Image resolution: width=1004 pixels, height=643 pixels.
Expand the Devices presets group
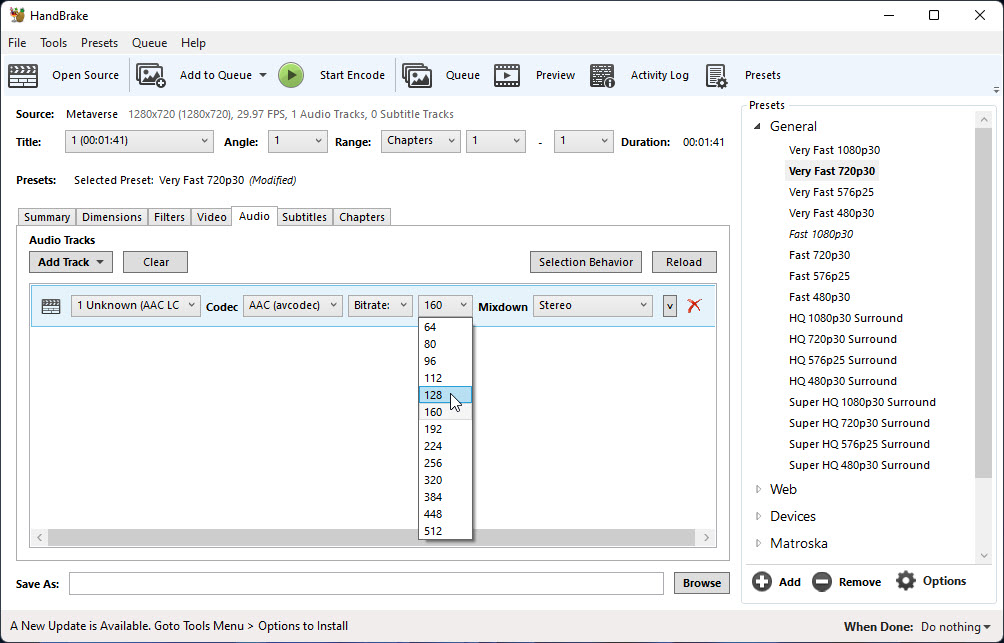[x=758, y=516]
